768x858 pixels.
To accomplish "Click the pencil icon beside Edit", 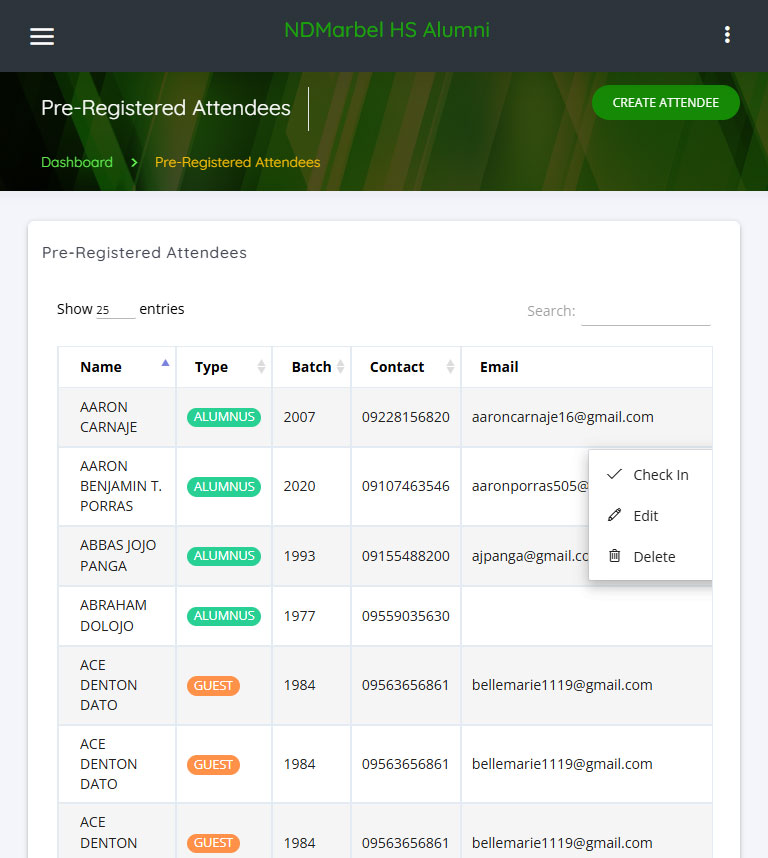I will pos(614,515).
